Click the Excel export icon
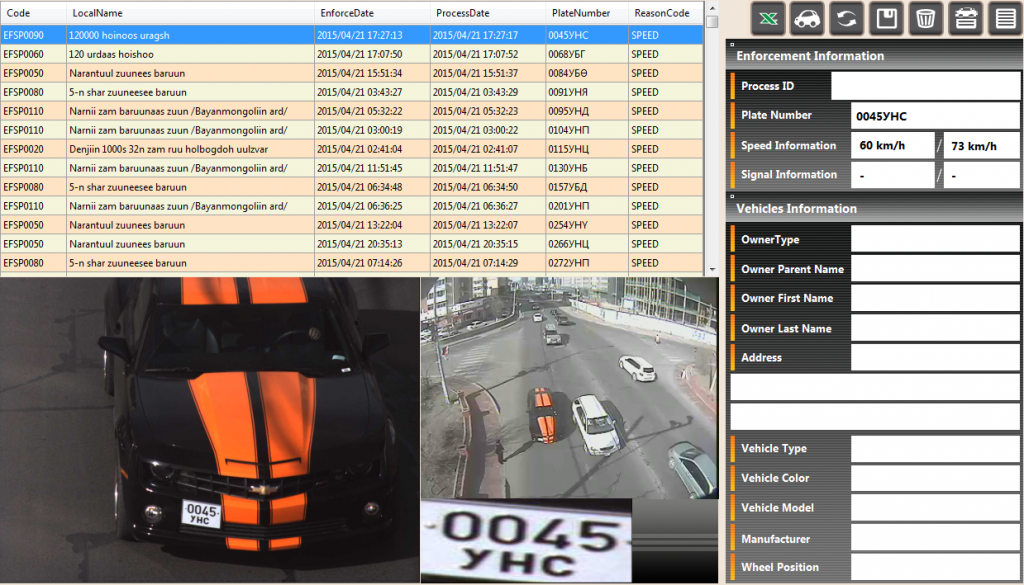The height and width of the screenshot is (585, 1024). [x=768, y=18]
